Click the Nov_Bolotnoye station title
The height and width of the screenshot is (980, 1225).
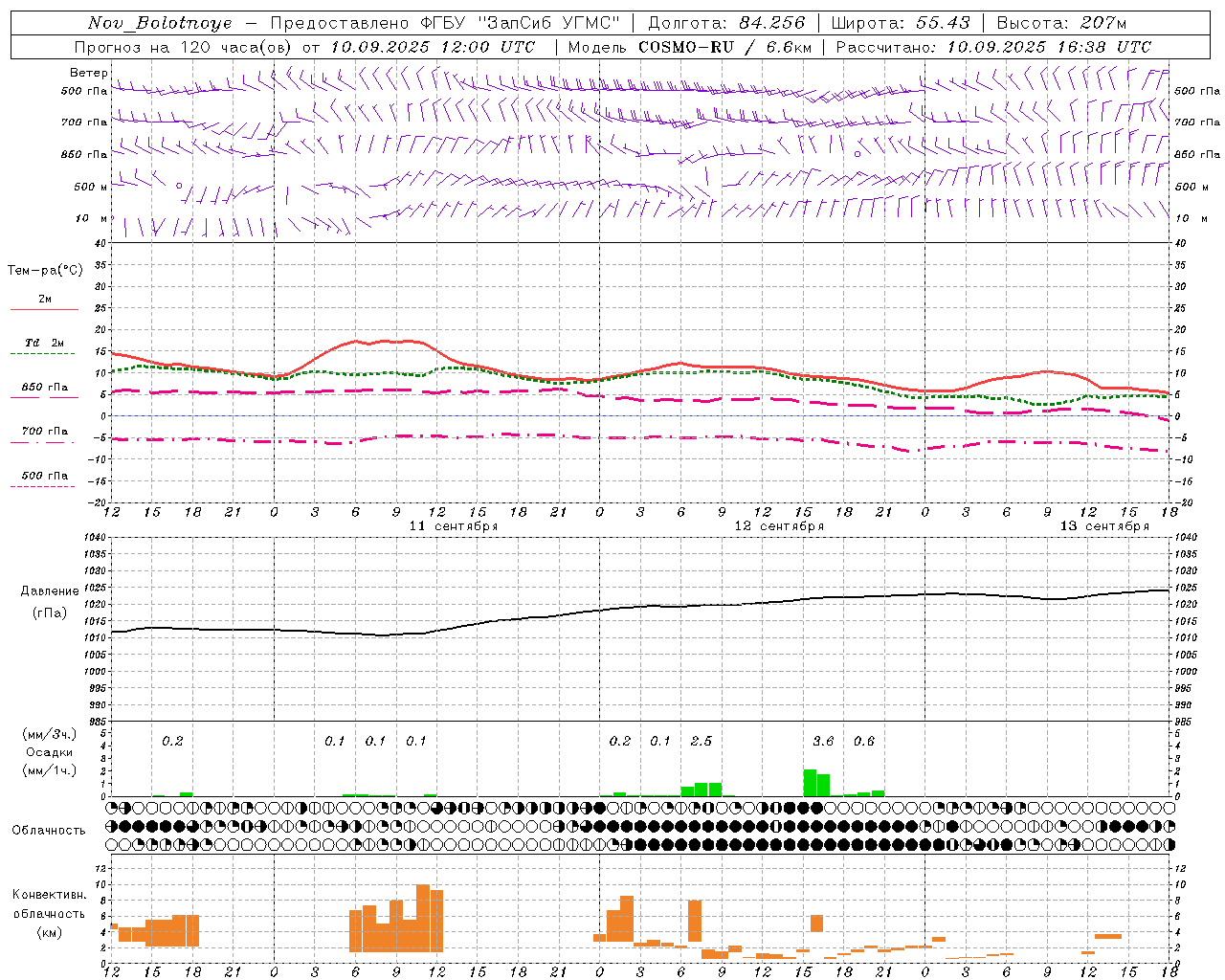pos(160,23)
